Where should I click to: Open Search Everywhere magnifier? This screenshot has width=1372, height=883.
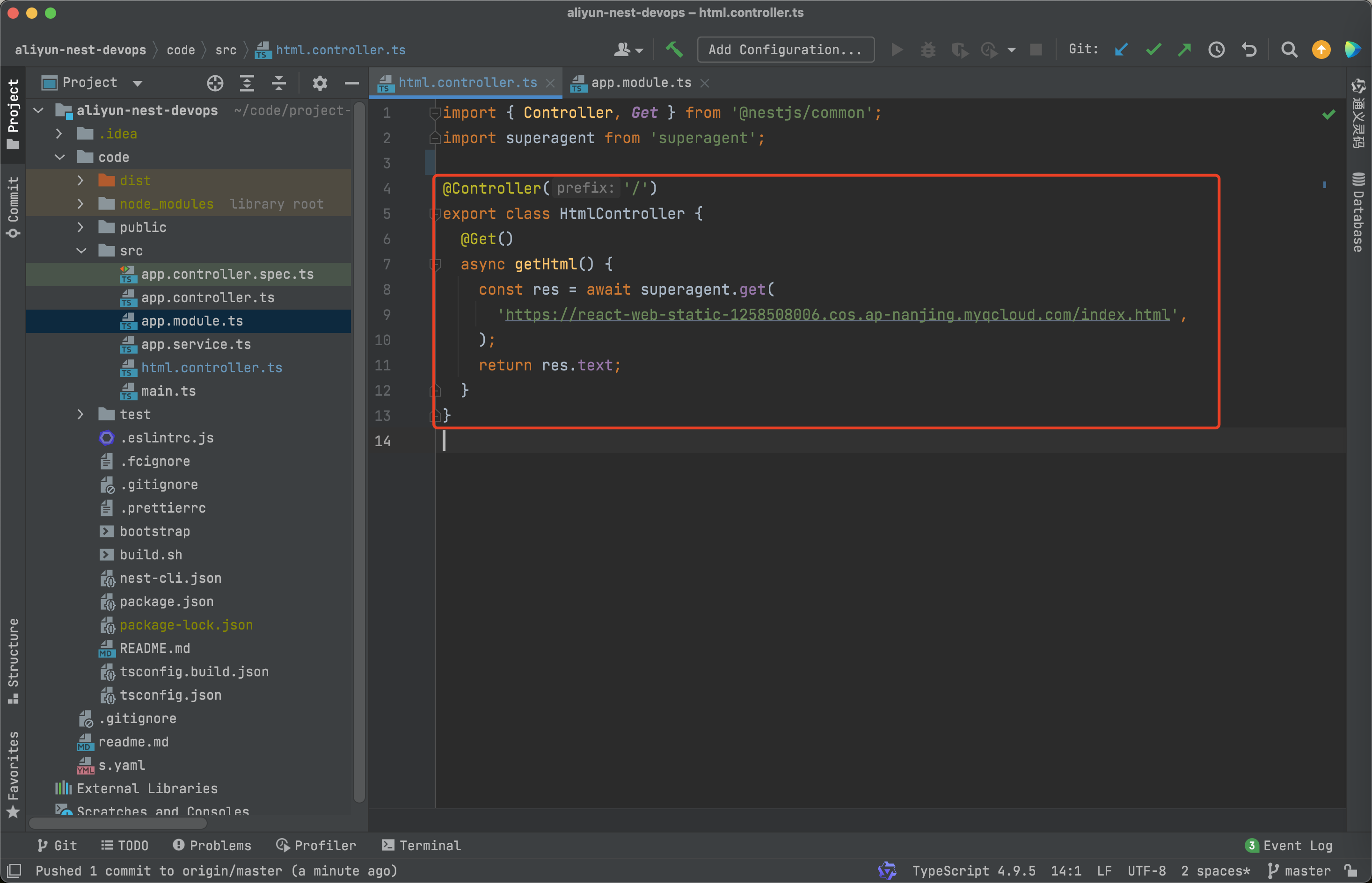tap(1289, 50)
